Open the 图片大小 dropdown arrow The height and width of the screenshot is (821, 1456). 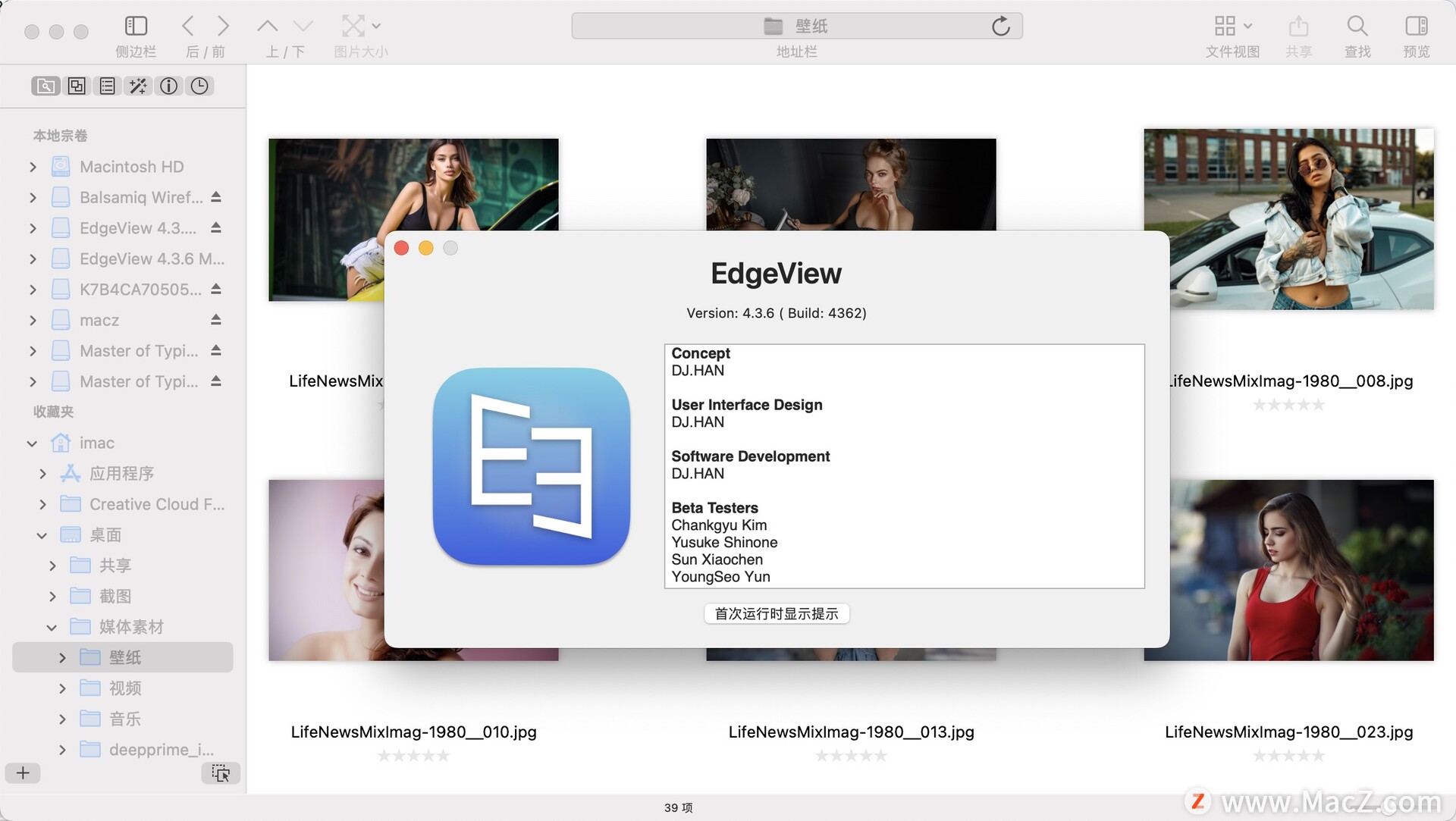tap(377, 26)
